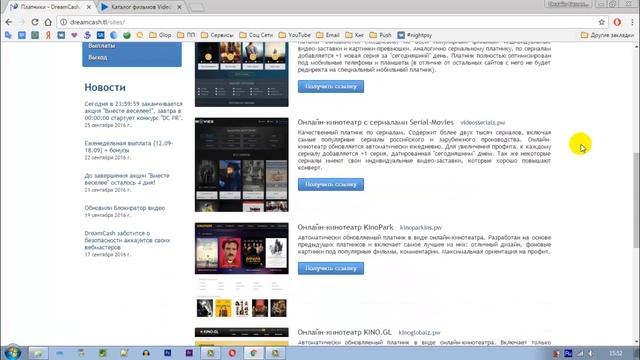Open Еженедельная выплата (12.09-18.09) news
Image resolution: width=640 pixels, height=360 pixels.
[129, 147]
